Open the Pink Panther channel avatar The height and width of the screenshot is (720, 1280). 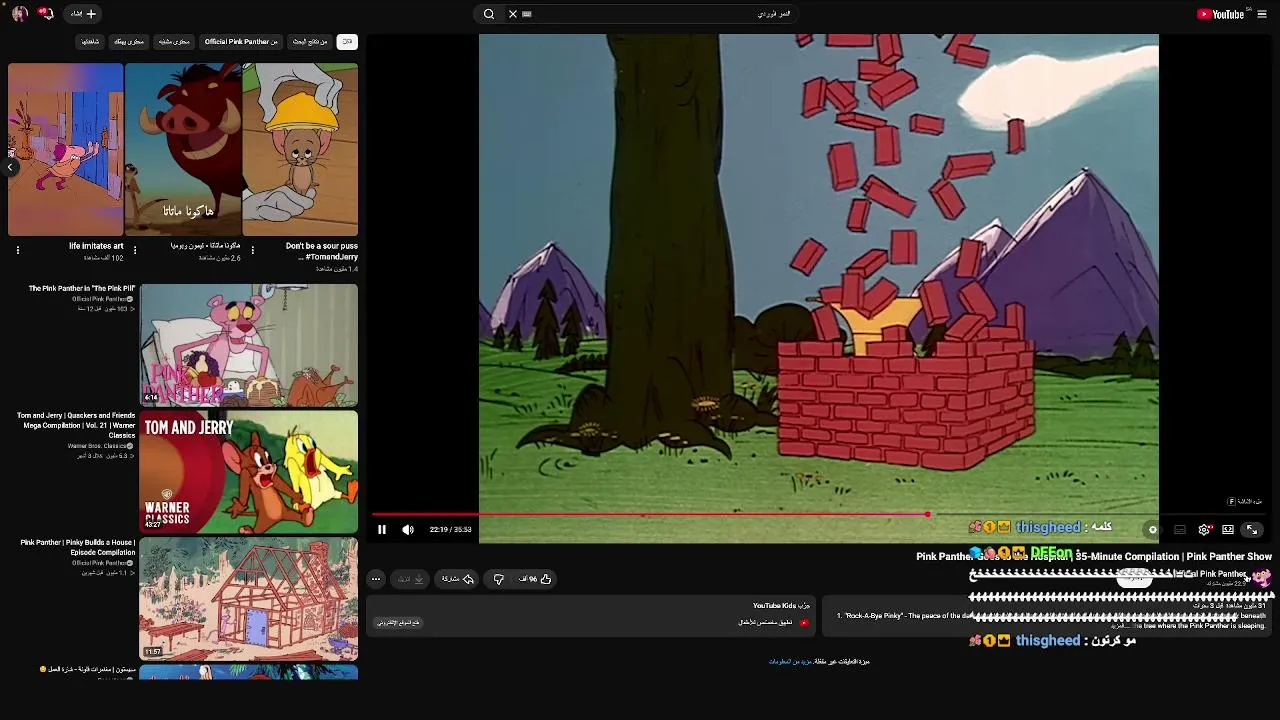pyautogui.click(x=1262, y=577)
